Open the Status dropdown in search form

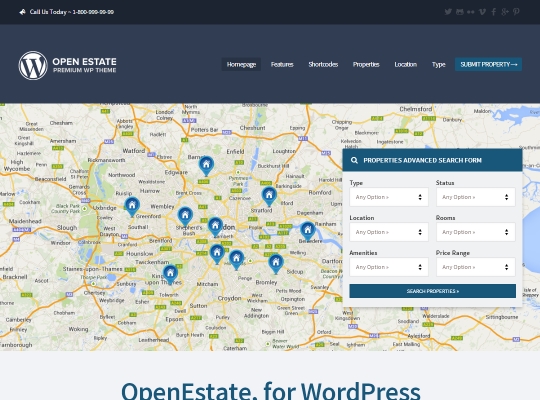tap(476, 197)
